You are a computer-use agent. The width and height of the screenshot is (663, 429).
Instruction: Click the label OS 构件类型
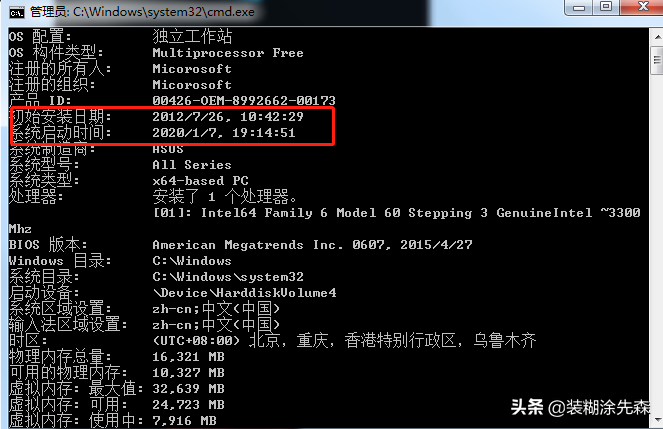56,53
